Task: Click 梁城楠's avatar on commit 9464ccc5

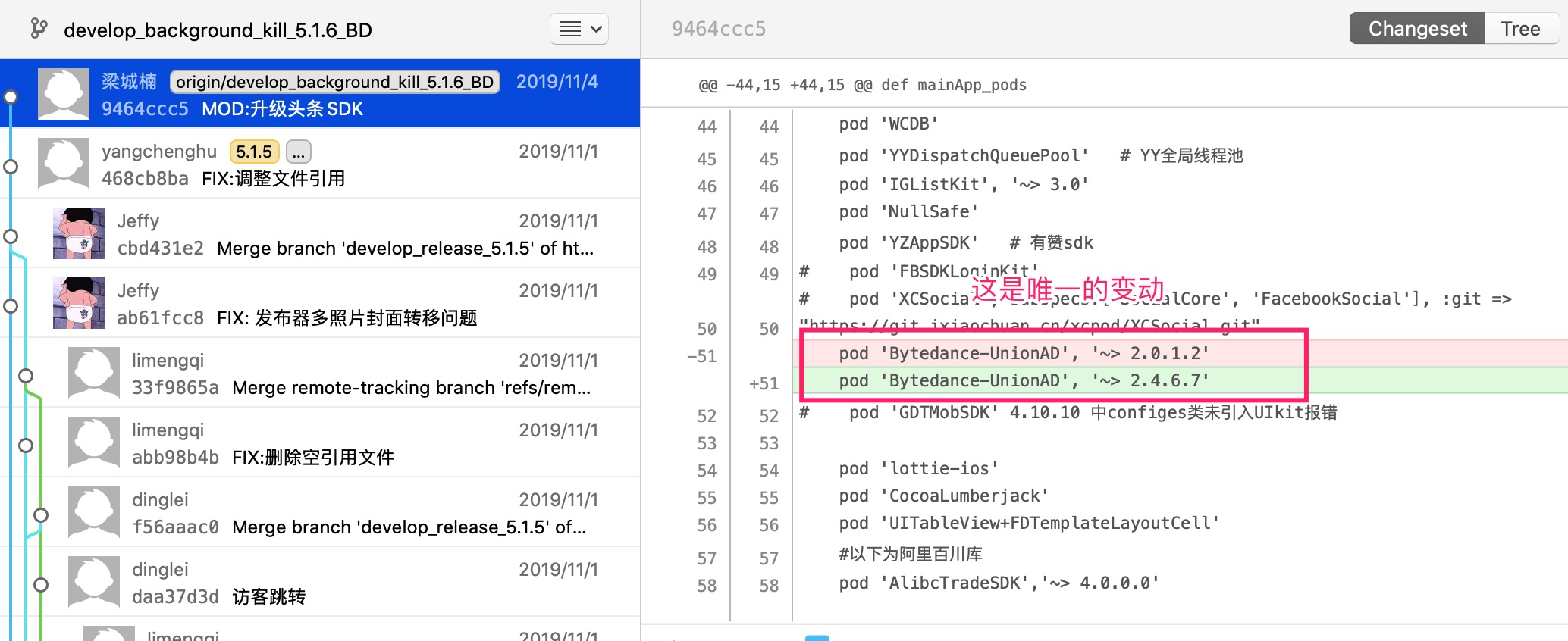Action: click(x=64, y=94)
